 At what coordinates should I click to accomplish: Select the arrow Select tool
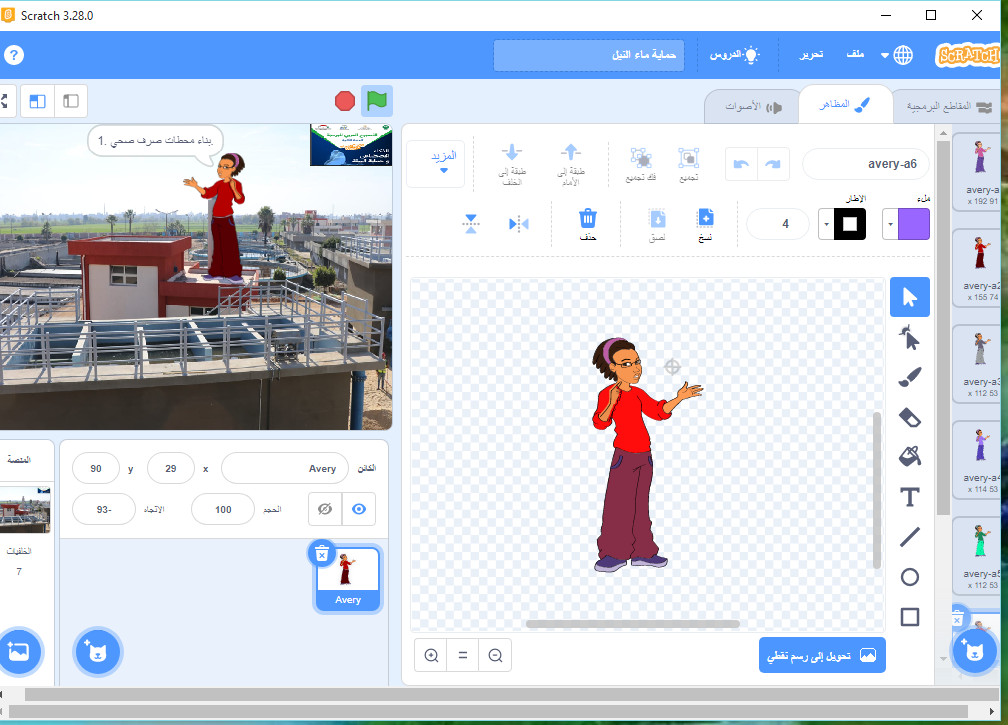pos(910,297)
